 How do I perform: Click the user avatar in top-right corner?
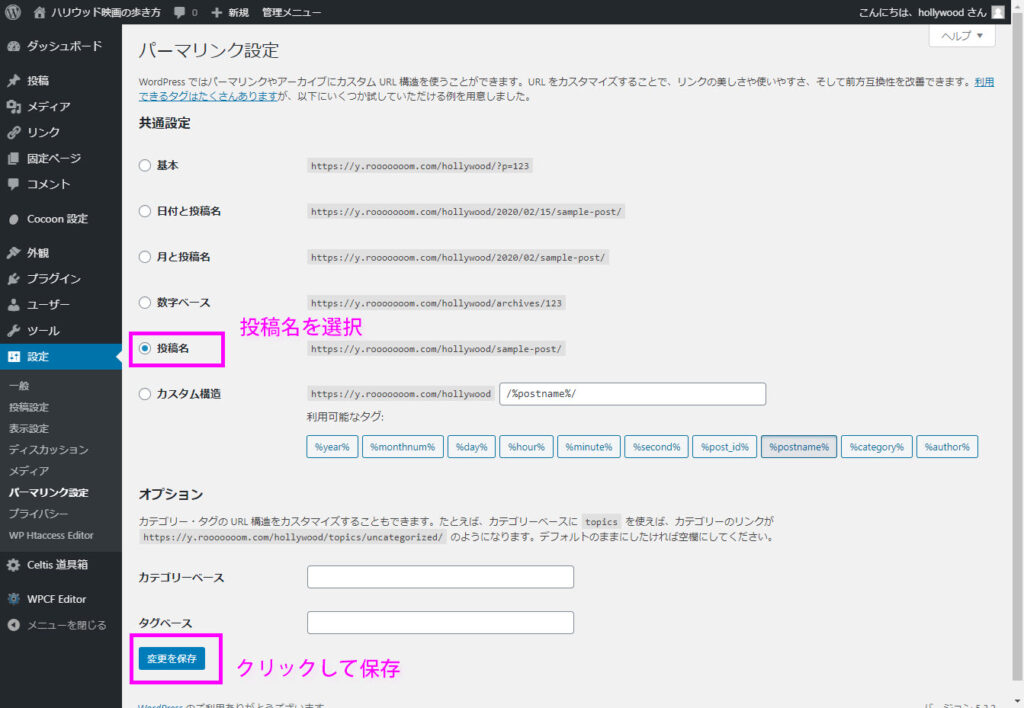(x=997, y=12)
